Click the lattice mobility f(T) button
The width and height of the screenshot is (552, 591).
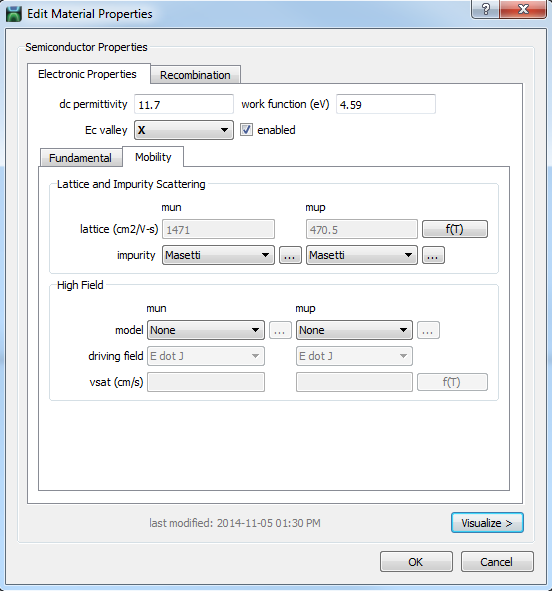[x=455, y=229]
